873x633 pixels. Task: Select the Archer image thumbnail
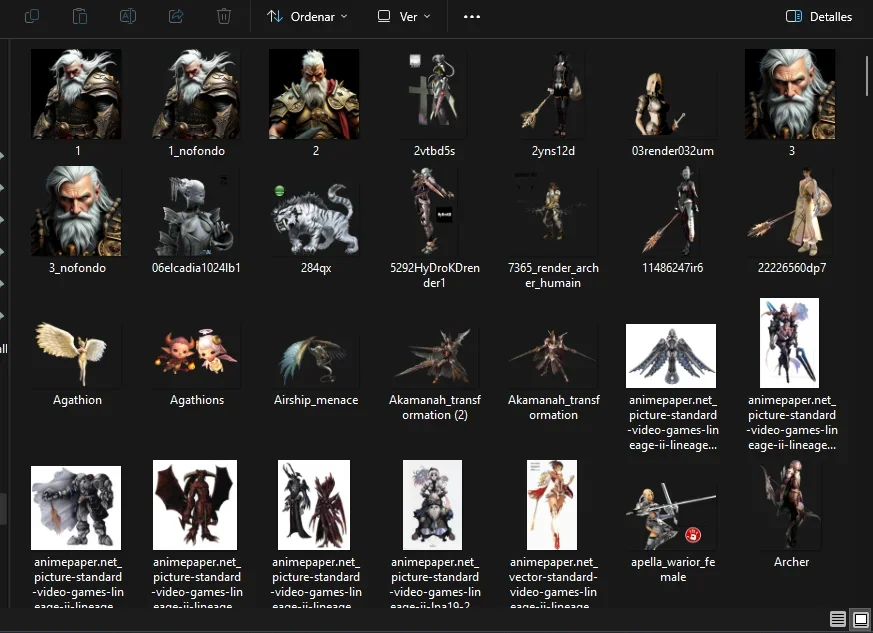point(790,505)
